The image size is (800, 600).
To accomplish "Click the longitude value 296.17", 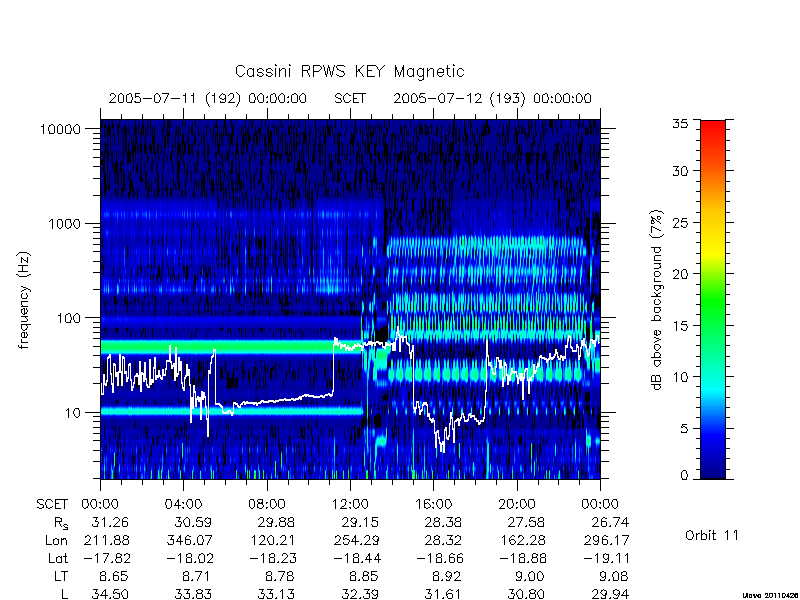I will (606, 540).
